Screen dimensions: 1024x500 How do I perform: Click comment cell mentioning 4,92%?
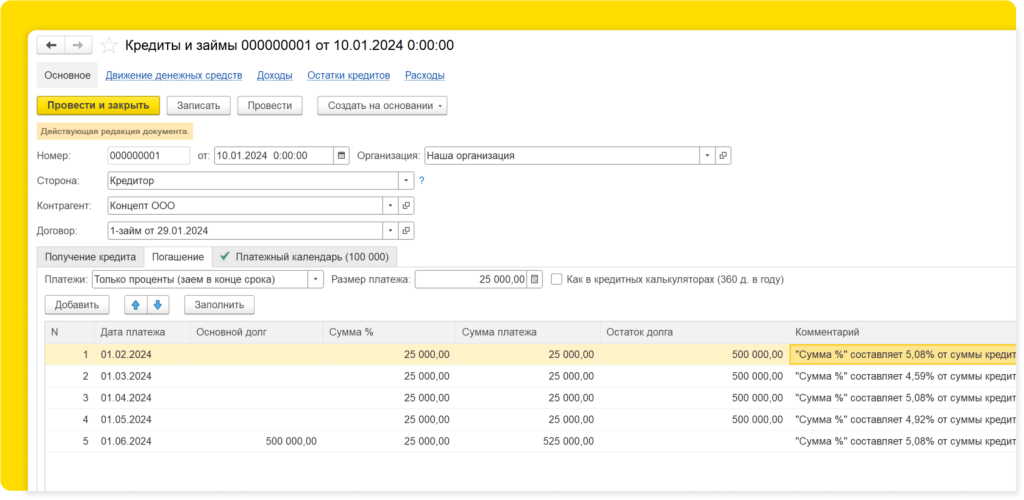[x=904, y=419]
